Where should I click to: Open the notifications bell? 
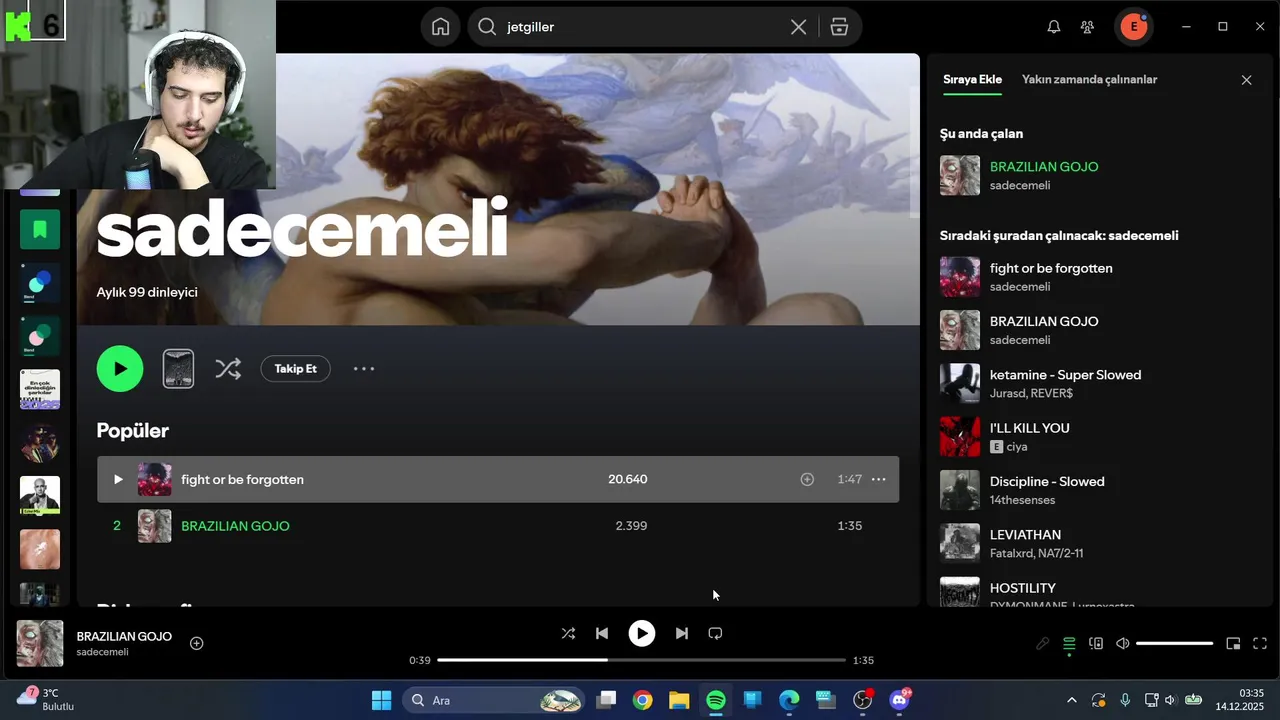(x=1053, y=27)
